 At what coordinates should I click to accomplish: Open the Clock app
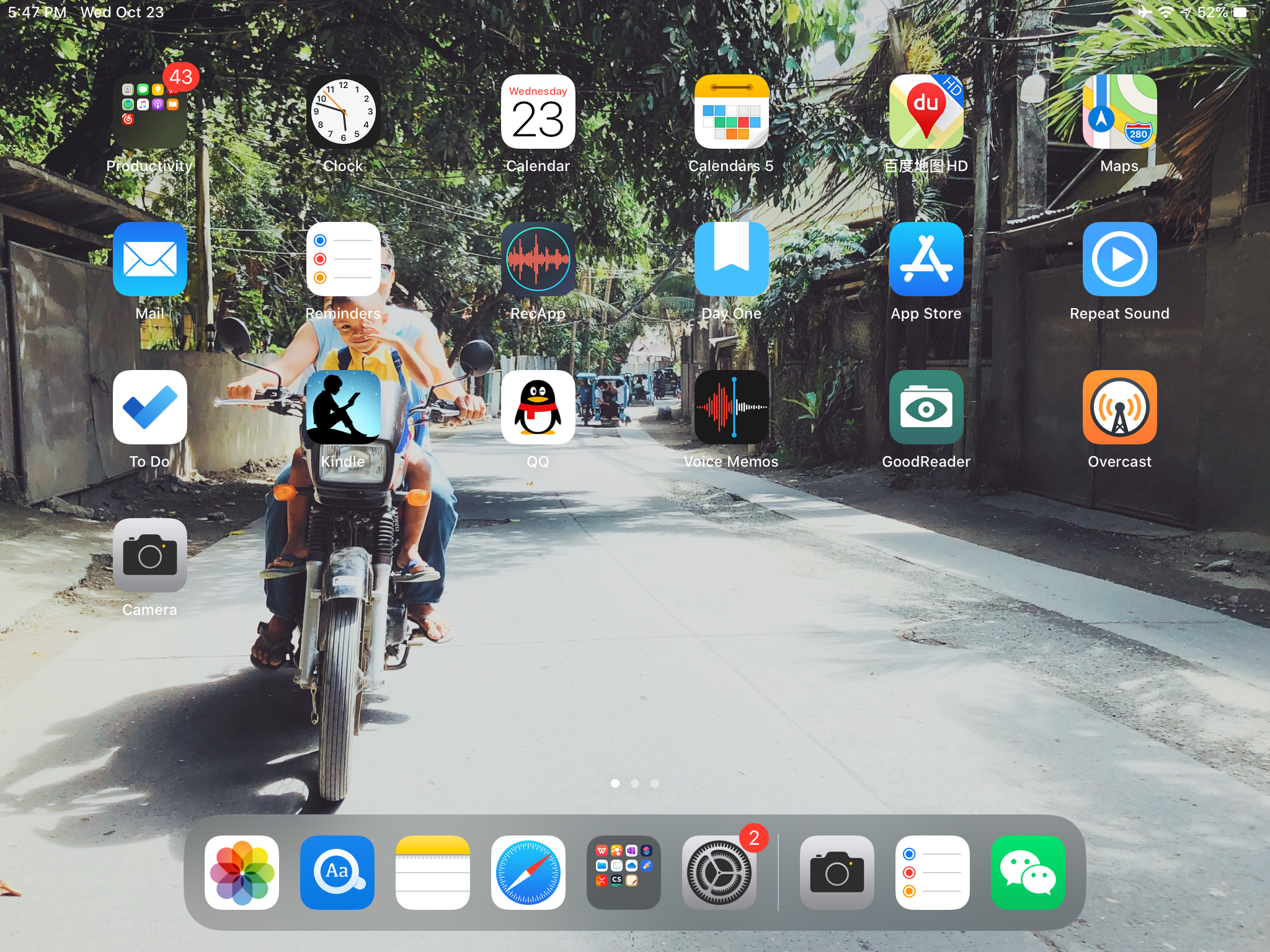coord(343,112)
